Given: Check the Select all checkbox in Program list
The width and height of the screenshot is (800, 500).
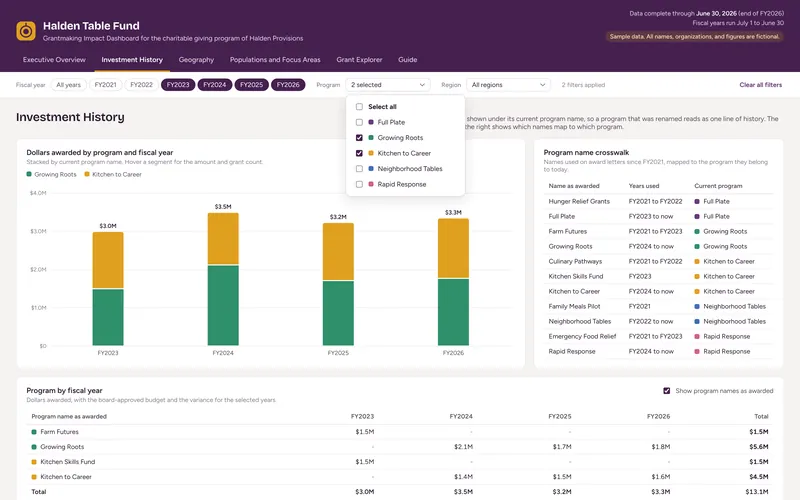Looking at the screenshot, I should click(x=359, y=107).
